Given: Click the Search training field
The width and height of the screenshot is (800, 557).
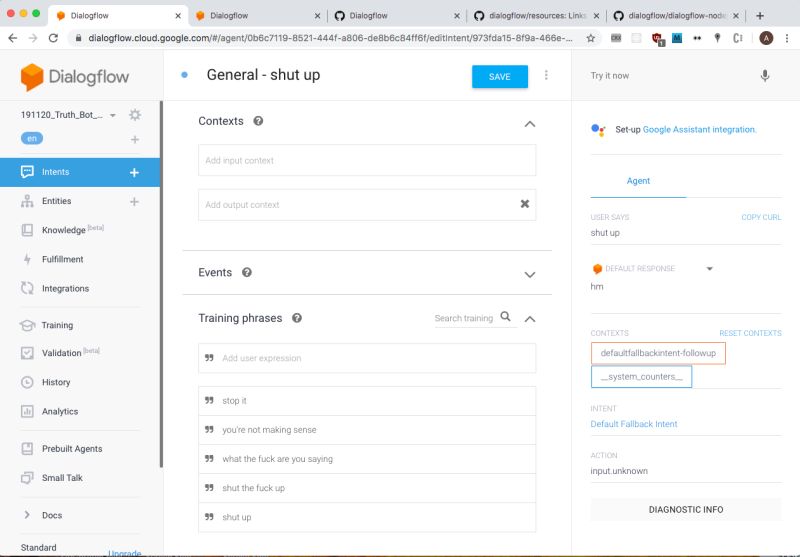Looking at the screenshot, I should point(464,318).
